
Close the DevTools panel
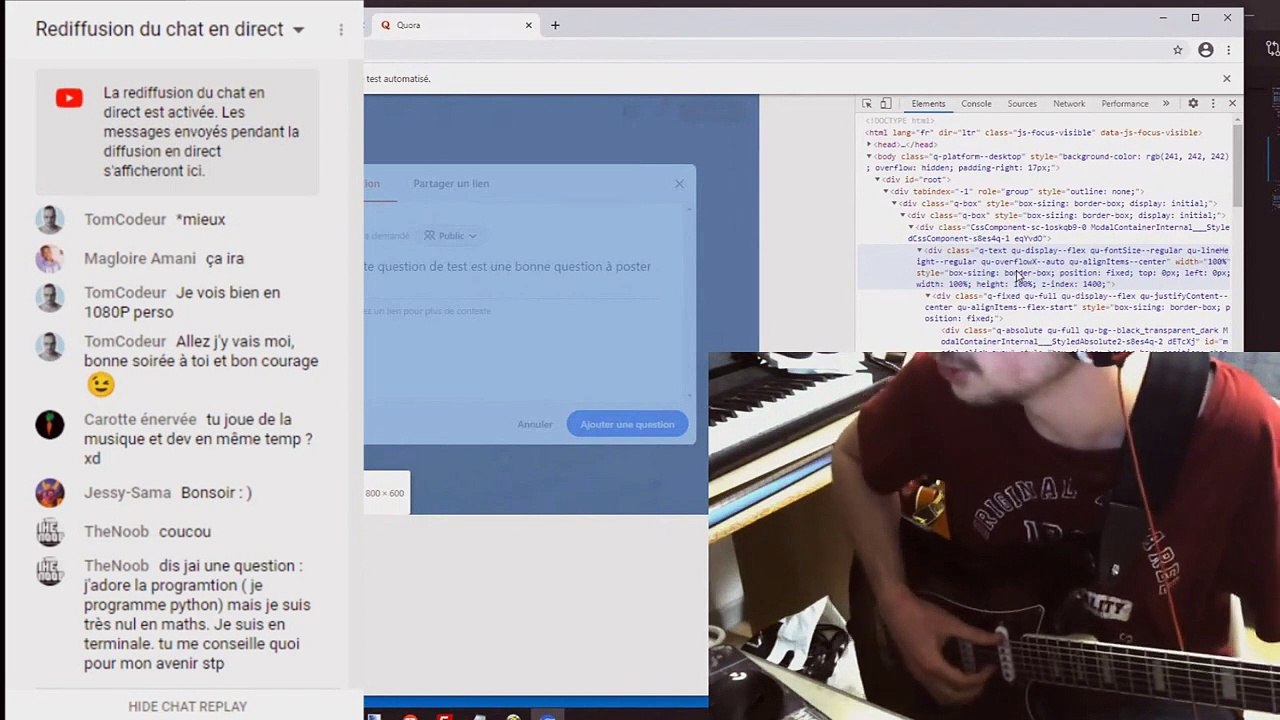pyautogui.click(x=1232, y=104)
